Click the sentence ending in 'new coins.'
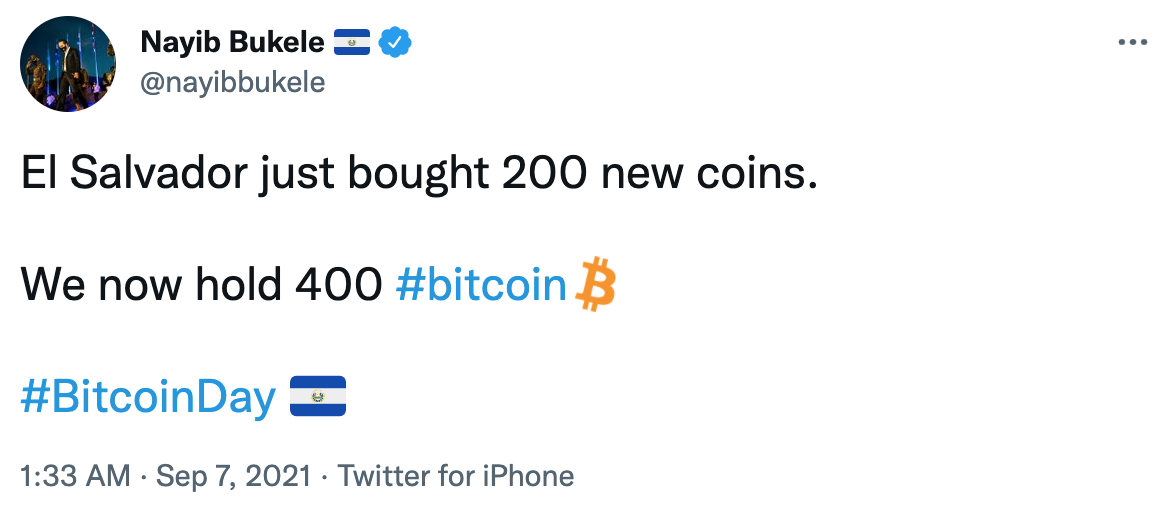This screenshot has width=1172, height=510. (420, 176)
